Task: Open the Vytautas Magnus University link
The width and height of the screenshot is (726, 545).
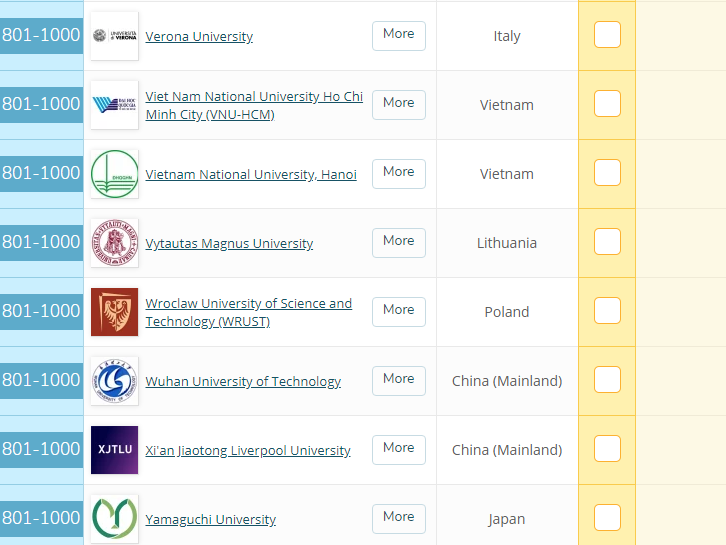Action: [x=229, y=243]
